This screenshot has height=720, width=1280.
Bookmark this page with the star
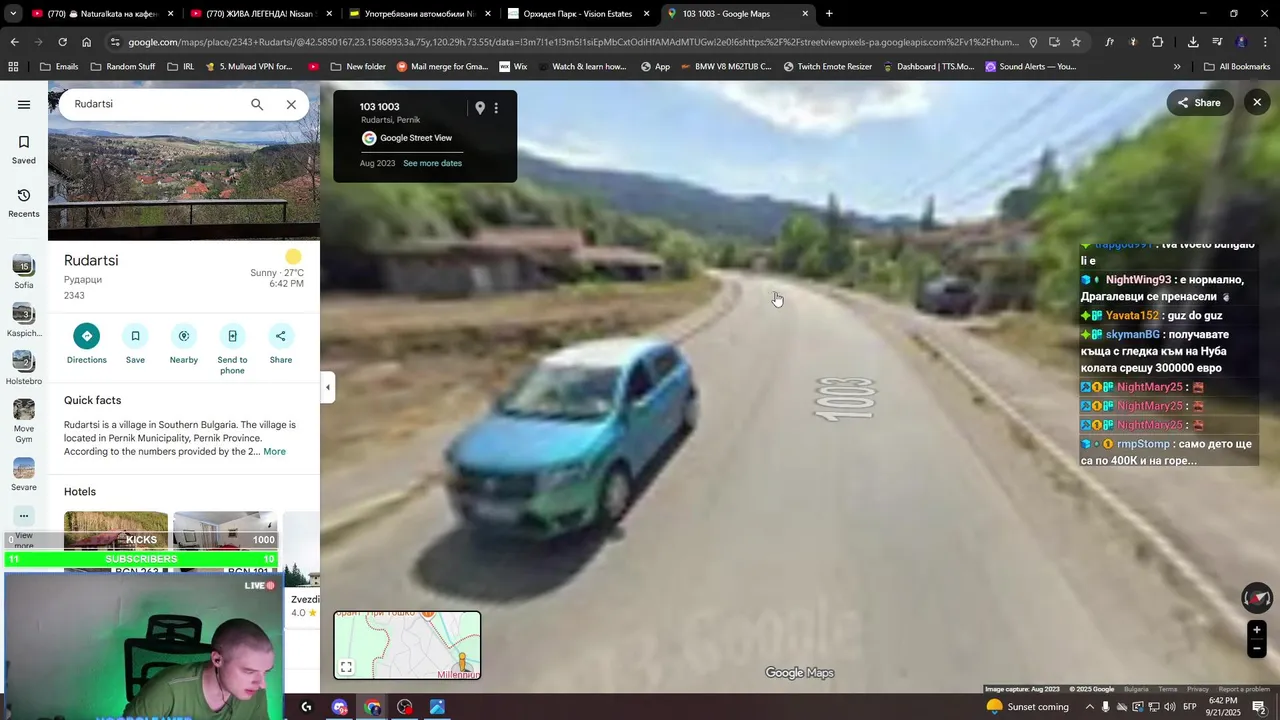point(1076,42)
